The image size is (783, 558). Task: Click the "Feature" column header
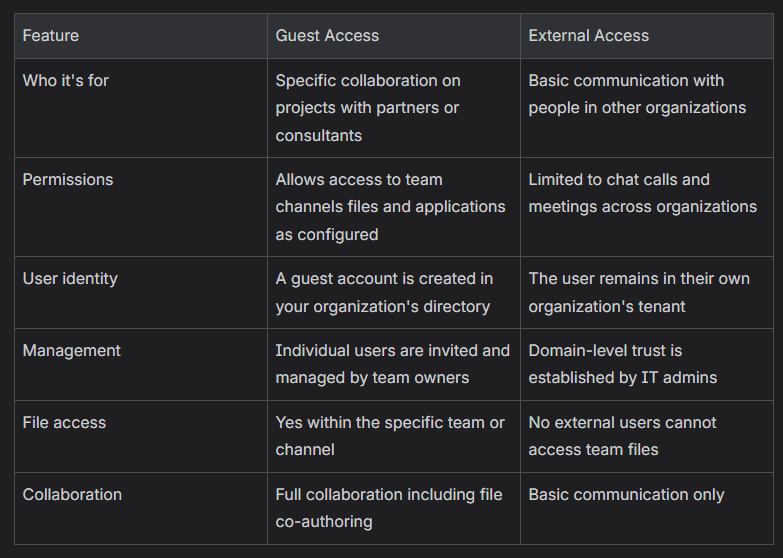[51, 36]
